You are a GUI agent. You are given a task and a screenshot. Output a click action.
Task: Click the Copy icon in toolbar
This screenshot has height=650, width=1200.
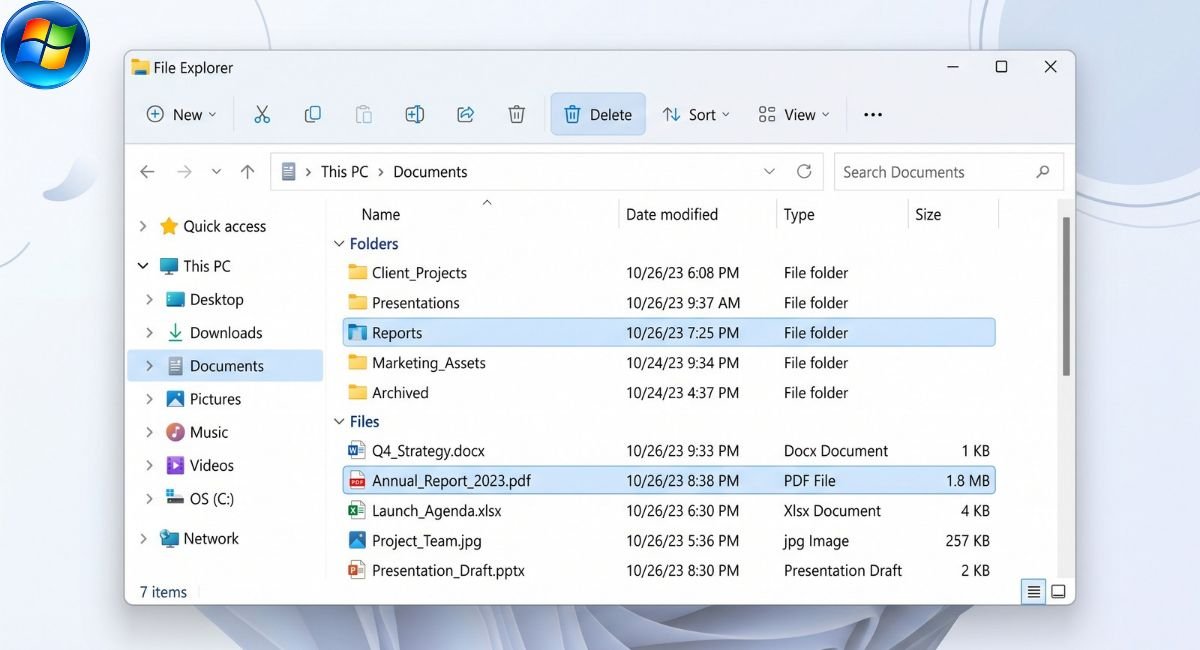pyautogui.click(x=313, y=115)
